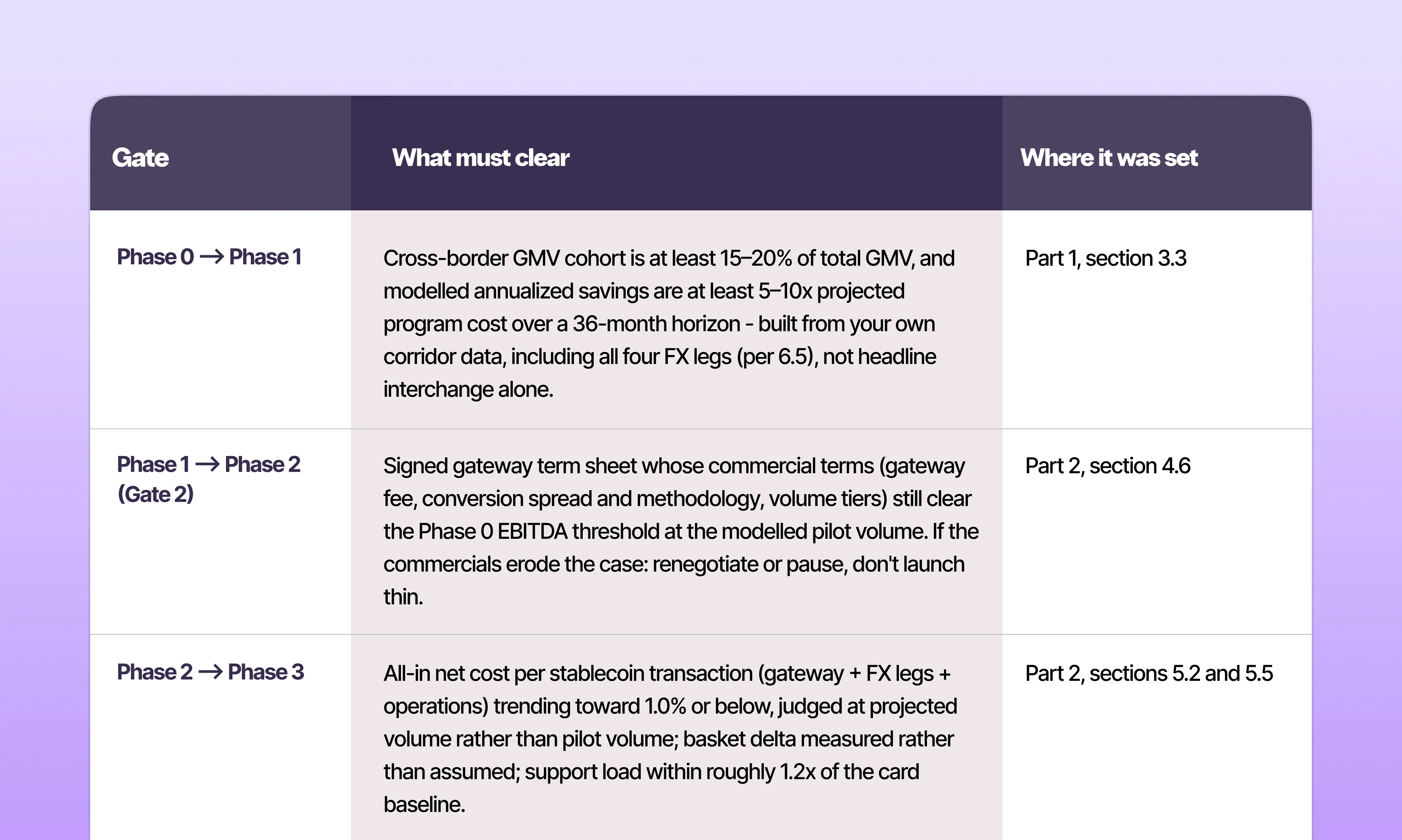Click the 'Phase 0 EBITDA threshold' text line
Image resolution: width=1402 pixels, height=840 pixels.
coord(681,532)
